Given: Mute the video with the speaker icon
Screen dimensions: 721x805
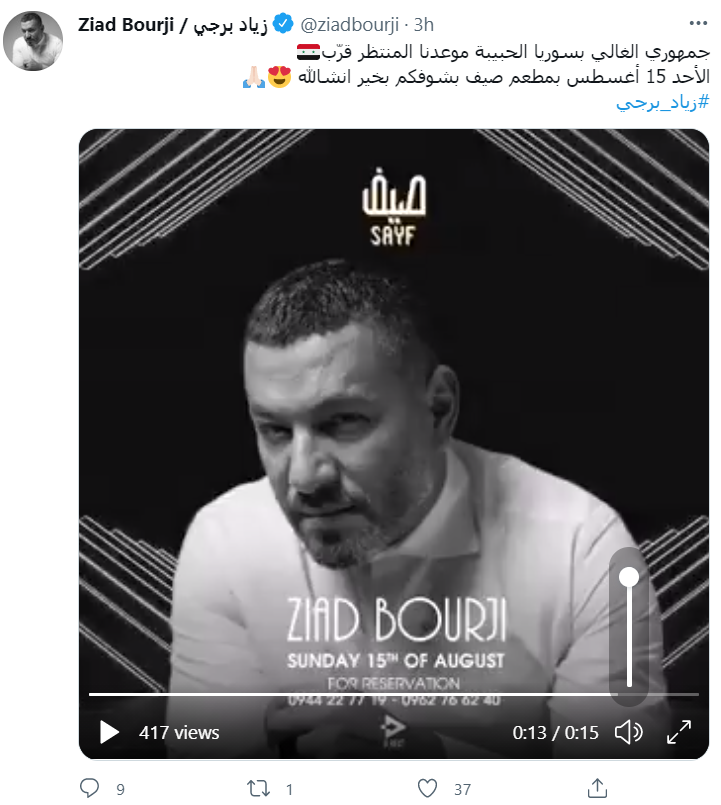Looking at the screenshot, I should coord(629,732).
